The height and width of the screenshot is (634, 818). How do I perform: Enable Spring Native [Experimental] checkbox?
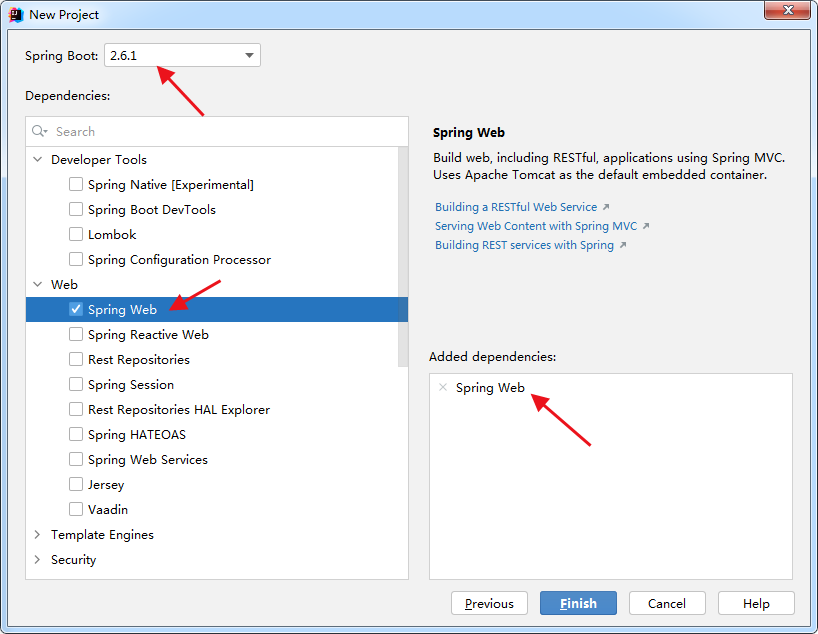click(x=76, y=184)
